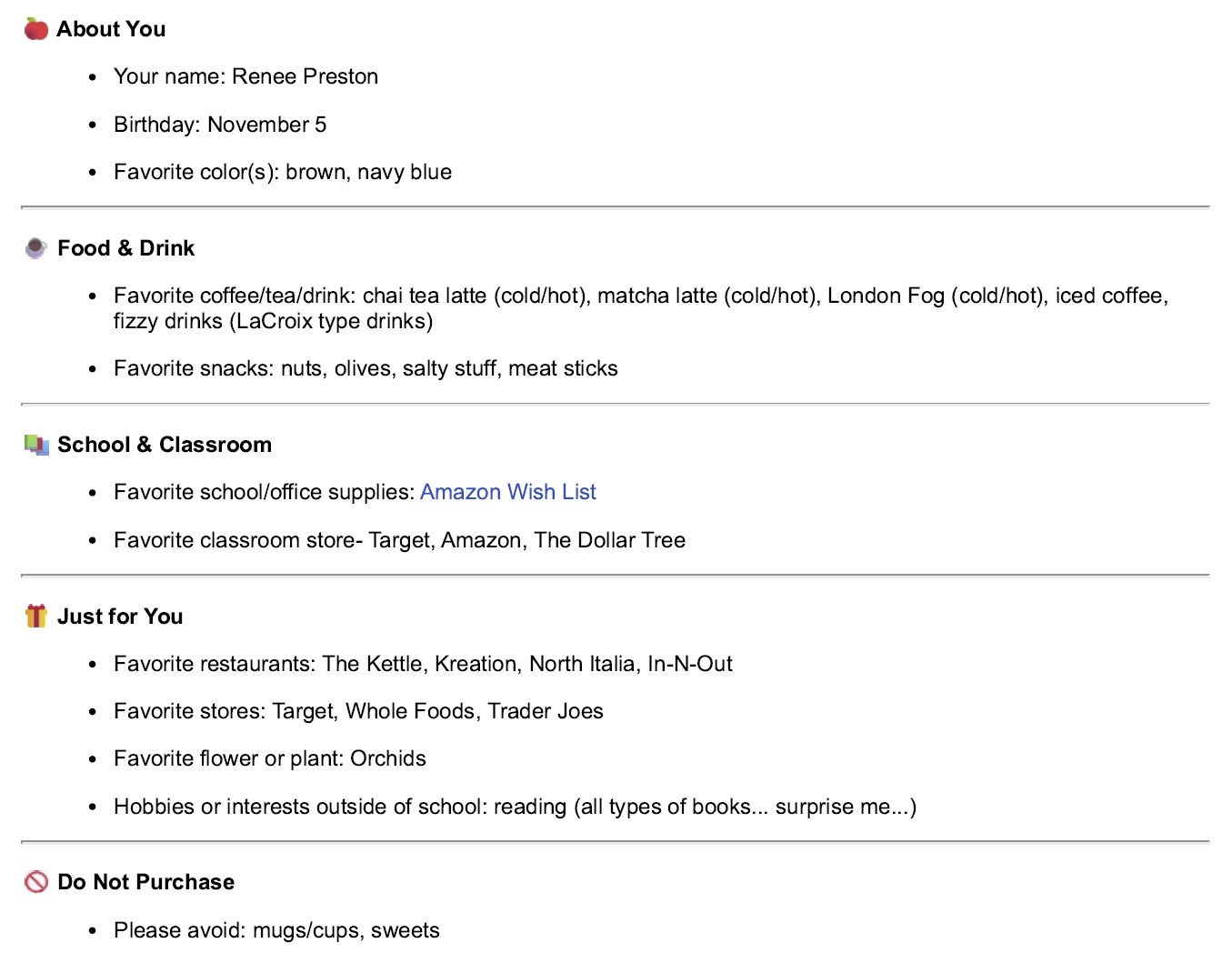The height and width of the screenshot is (973, 1232).
Task: Click the Favorite snacks line
Action: 366,368
